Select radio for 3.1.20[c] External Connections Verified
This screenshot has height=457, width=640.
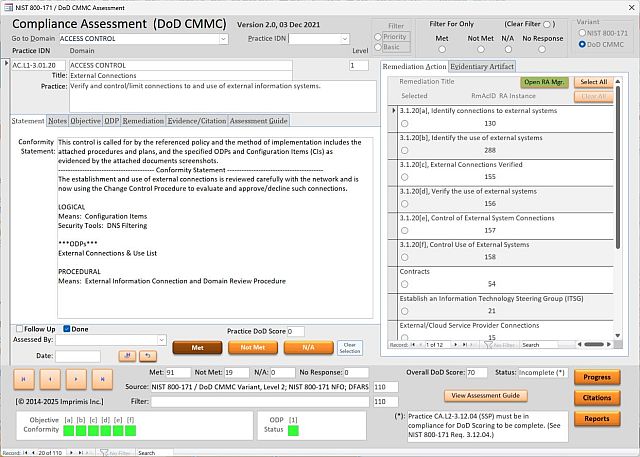pos(404,177)
